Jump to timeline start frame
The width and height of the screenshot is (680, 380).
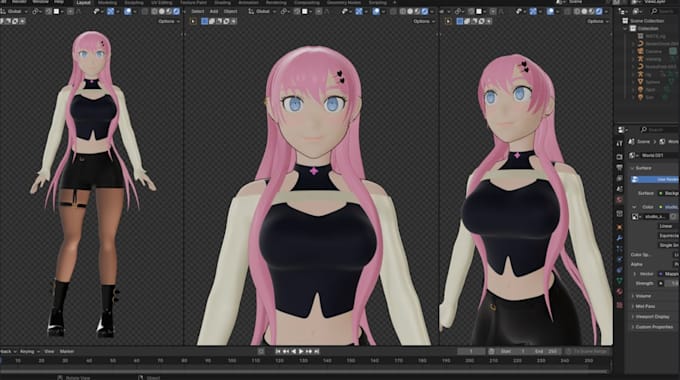[278, 351]
